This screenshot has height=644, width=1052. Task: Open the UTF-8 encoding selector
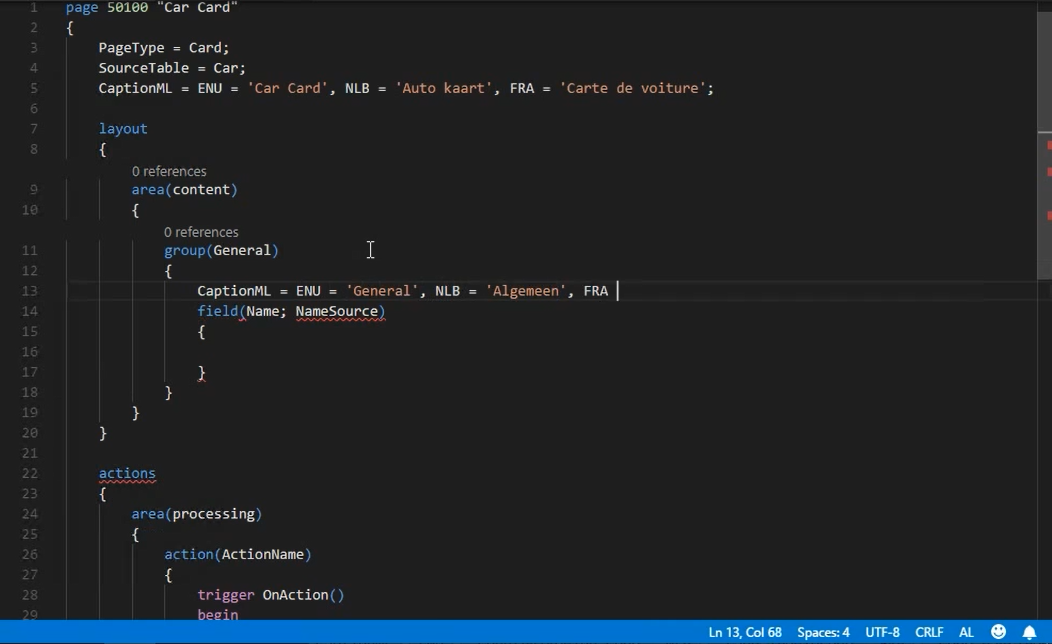(882, 632)
